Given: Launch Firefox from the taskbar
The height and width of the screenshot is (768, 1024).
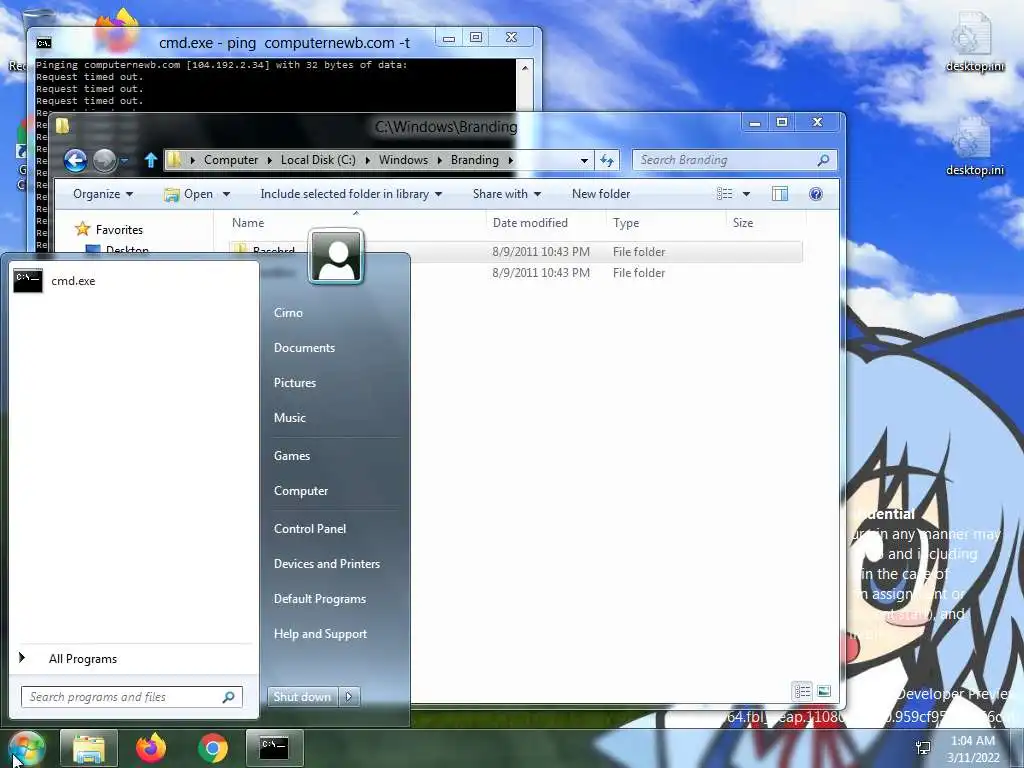Looking at the screenshot, I should pos(151,748).
